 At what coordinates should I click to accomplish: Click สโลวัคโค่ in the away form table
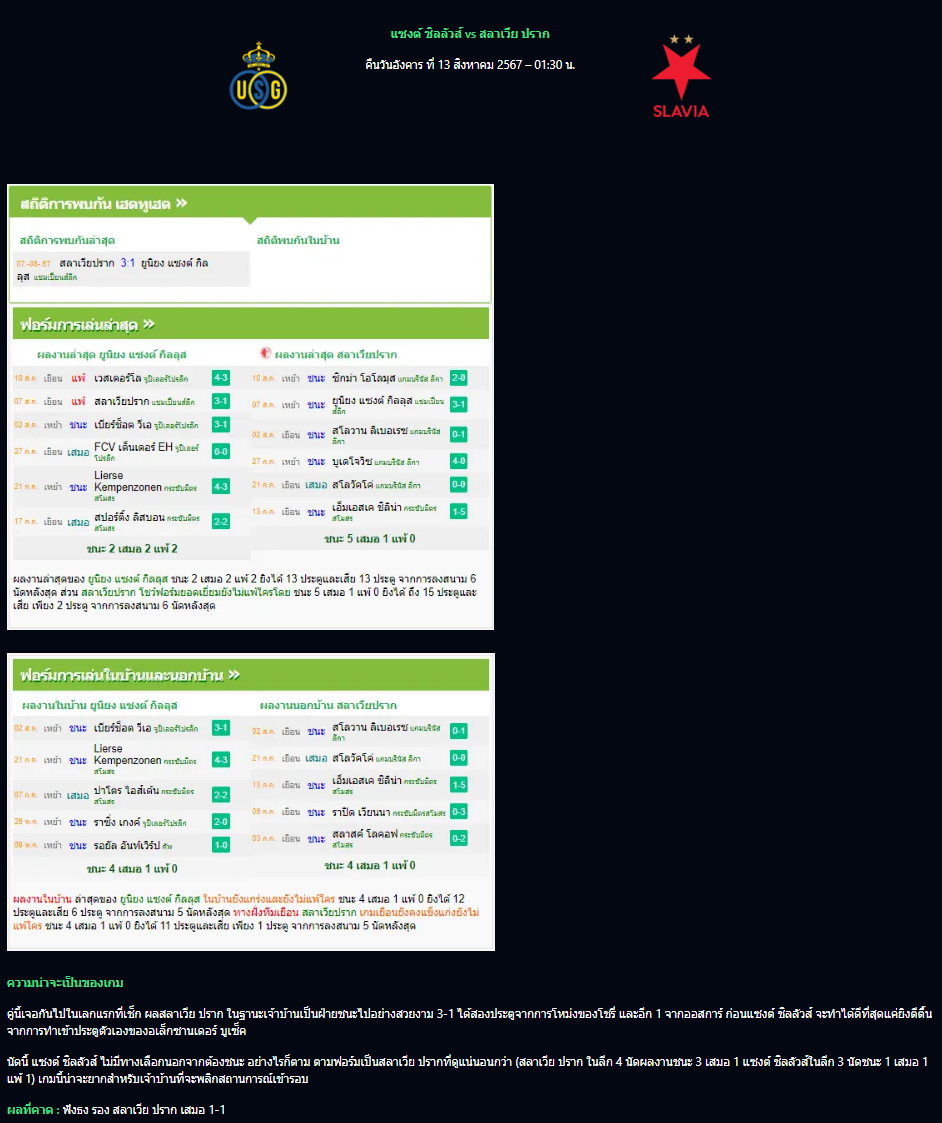click(352, 758)
